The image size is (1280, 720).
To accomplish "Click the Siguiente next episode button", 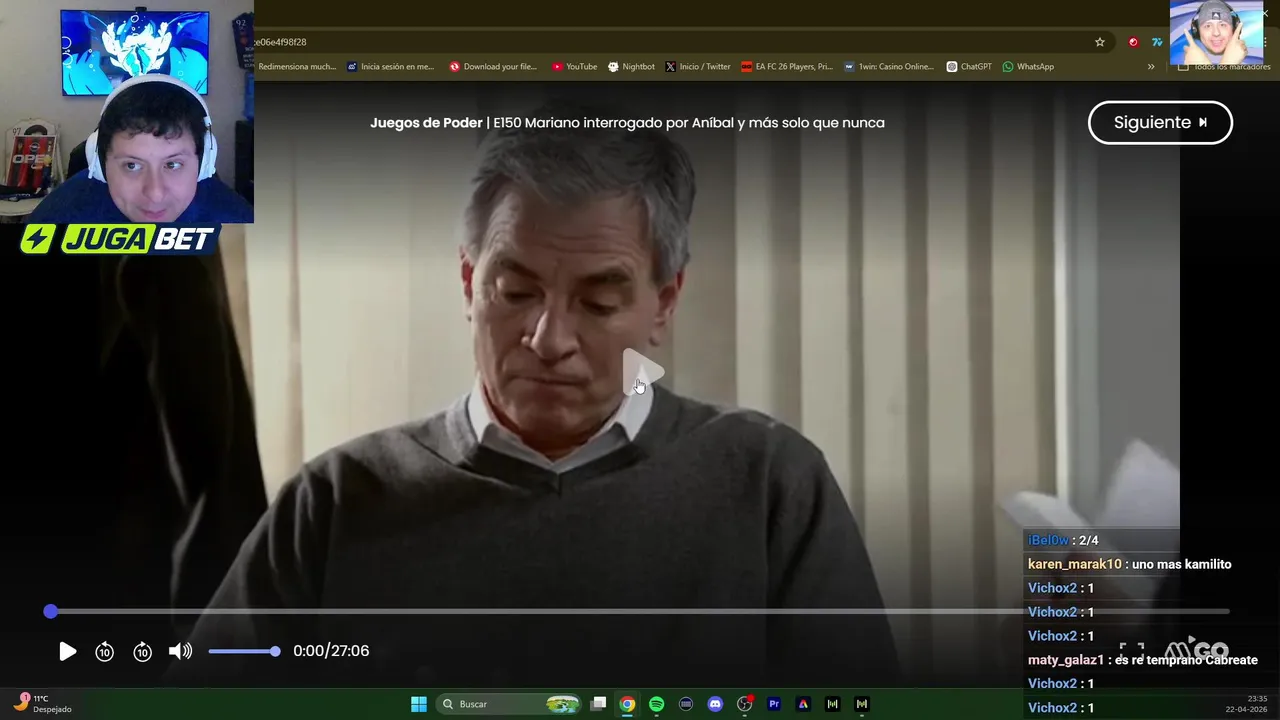I will 1160,122.
